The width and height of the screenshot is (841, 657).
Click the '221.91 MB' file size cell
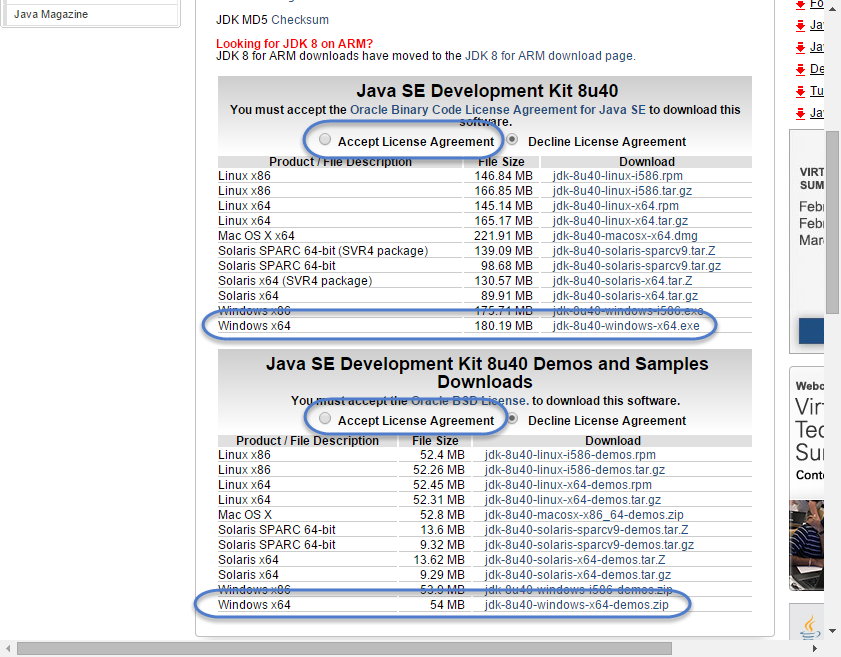pos(503,236)
